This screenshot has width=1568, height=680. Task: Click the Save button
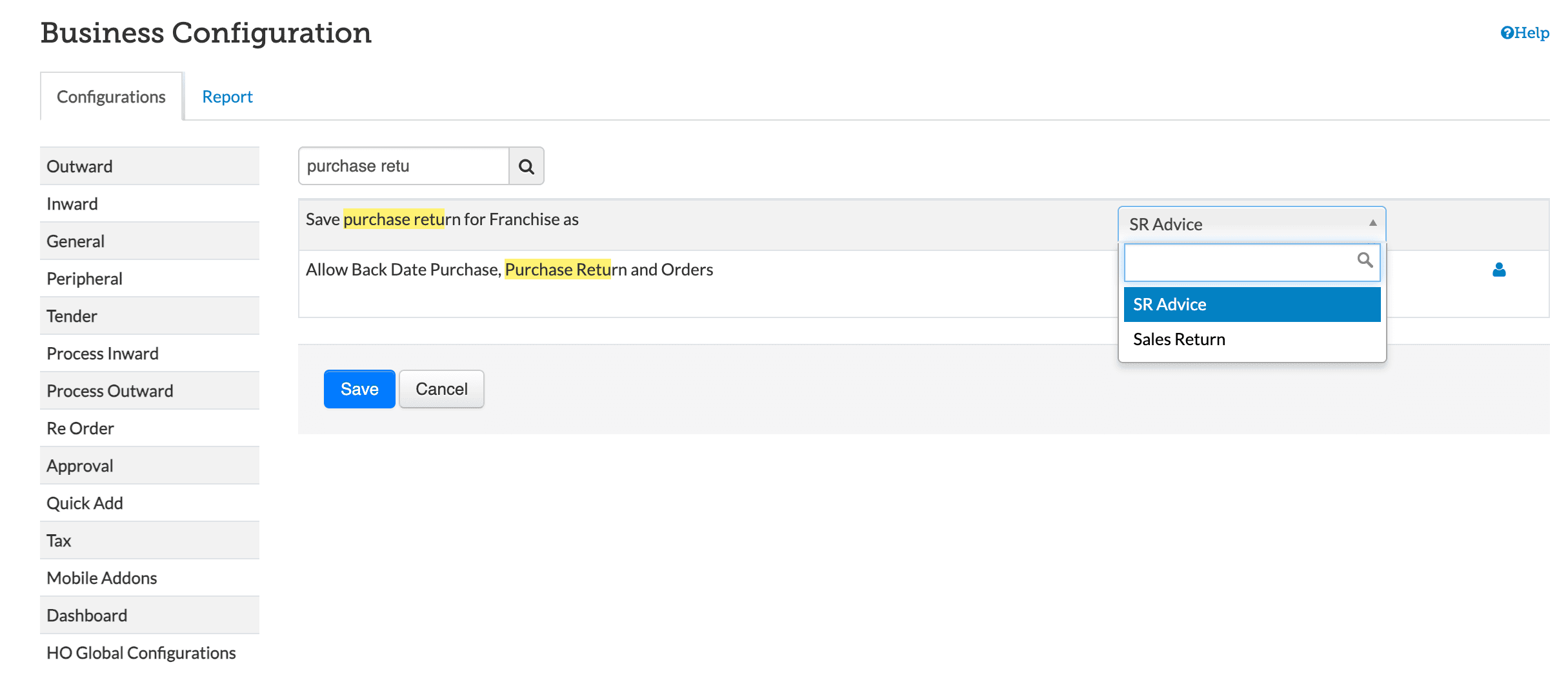pyautogui.click(x=359, y=389)
